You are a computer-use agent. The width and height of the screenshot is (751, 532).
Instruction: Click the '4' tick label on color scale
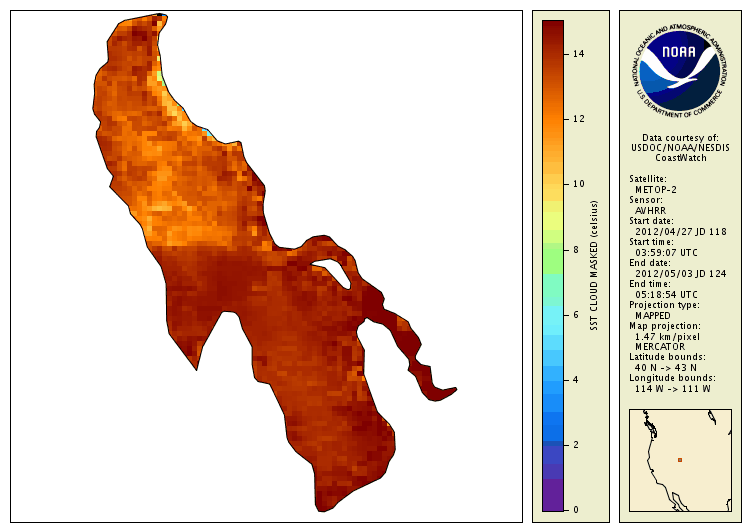click(x=576, y=380)
